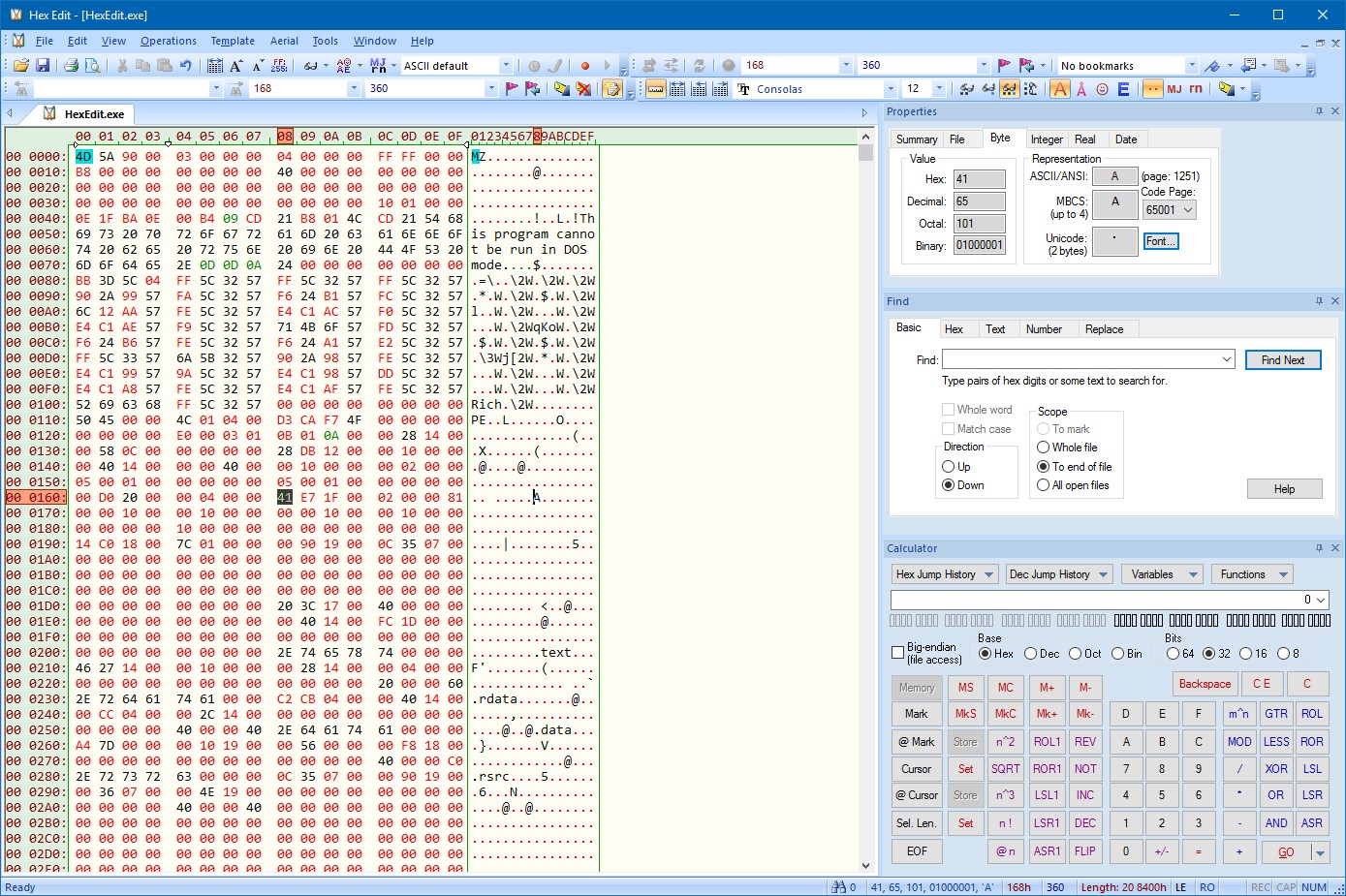Choose the 'Whole file' scope option
Viewport: 1346px width, 896px height.
[x=1044, y=448]
